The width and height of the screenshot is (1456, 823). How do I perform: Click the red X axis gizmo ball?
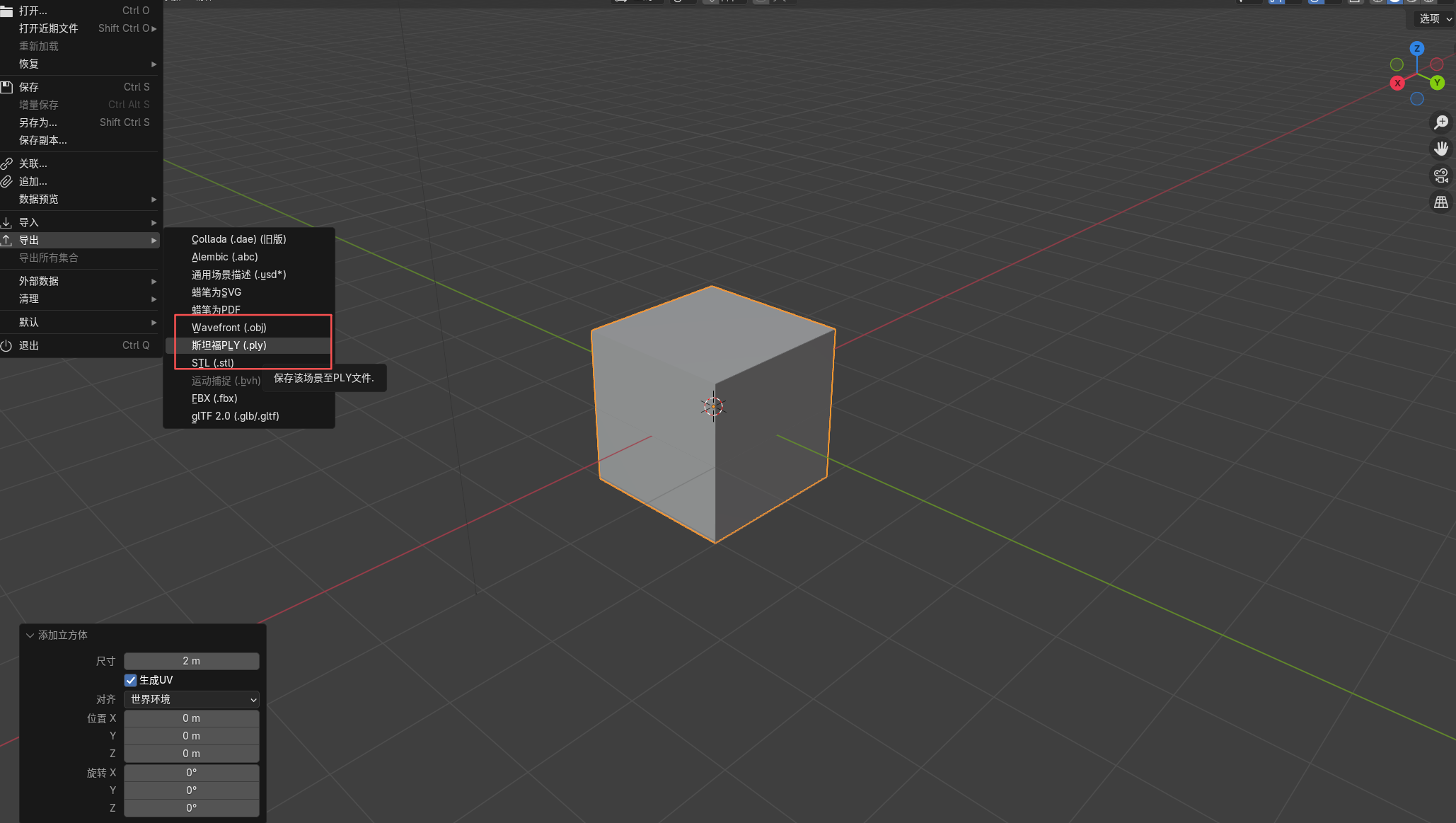1397,84
